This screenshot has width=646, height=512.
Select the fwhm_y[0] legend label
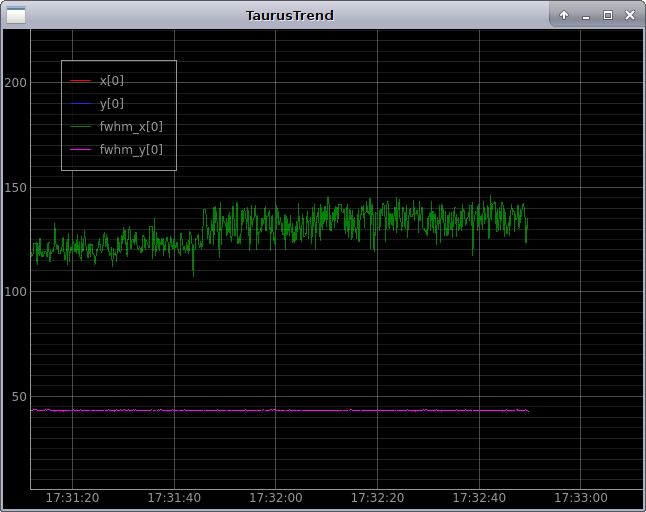pos(131,150)
